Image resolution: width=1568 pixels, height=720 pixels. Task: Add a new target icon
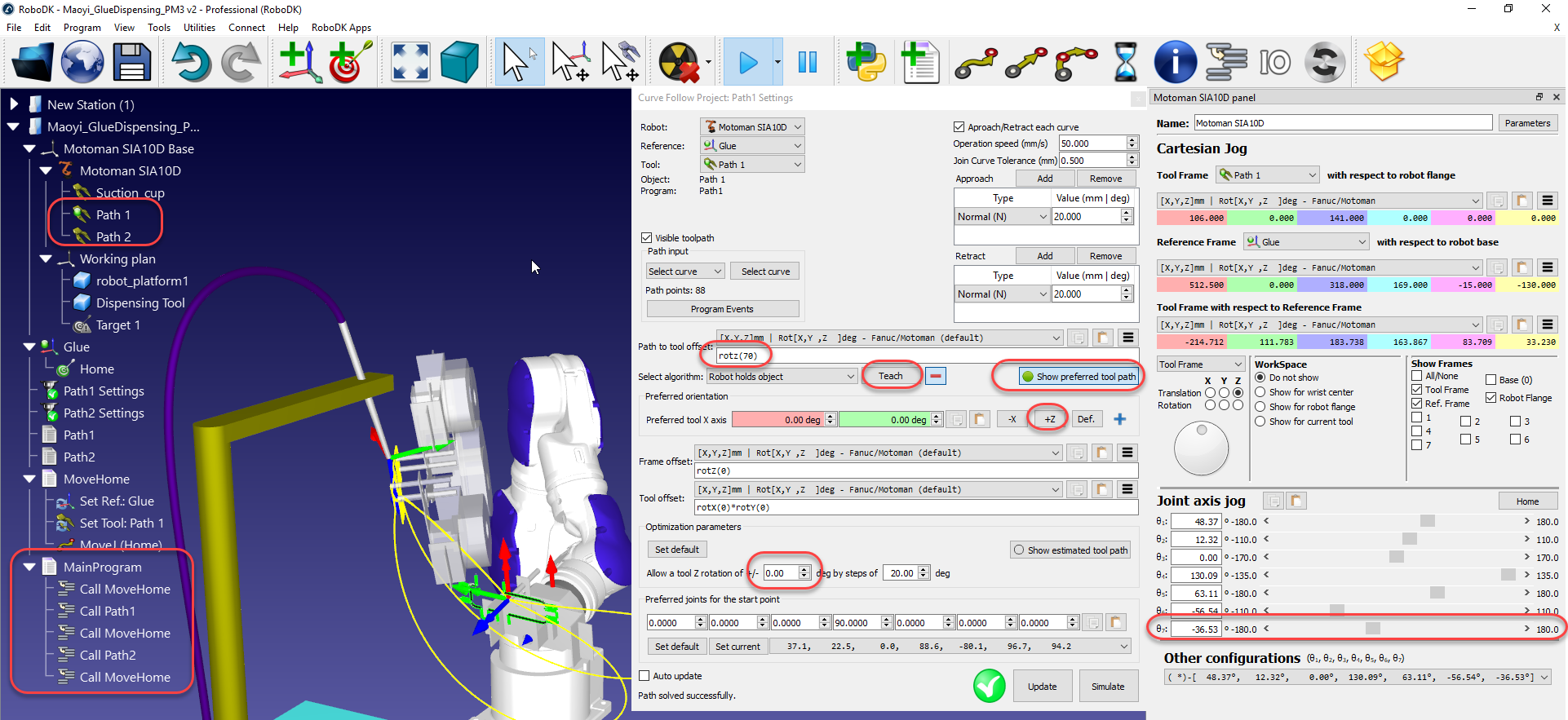(x=350, y=62)
